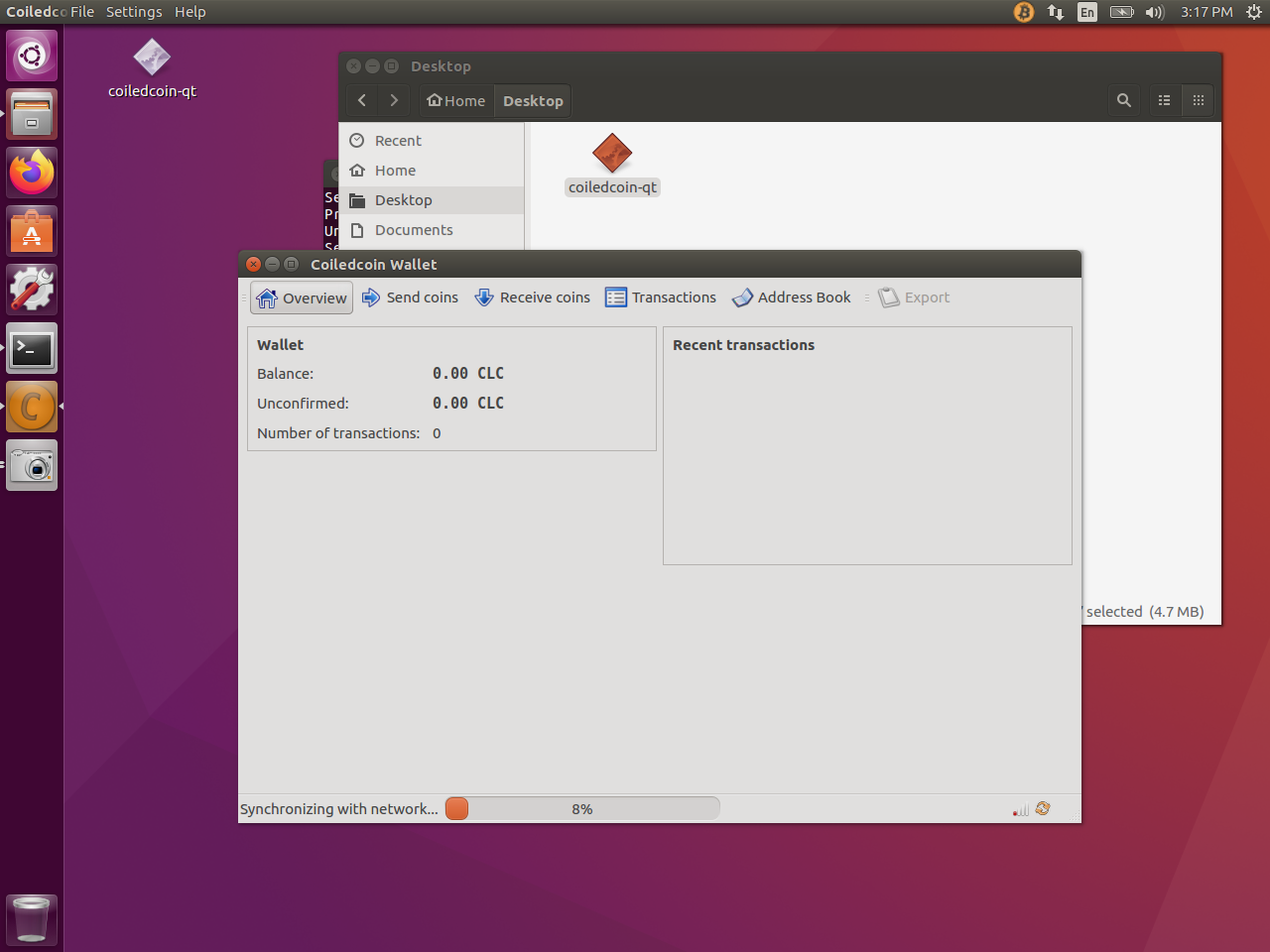This screenshot has height=952, width=1270.
Task: Open the Trash in the launcher
Action: (32, 919)
